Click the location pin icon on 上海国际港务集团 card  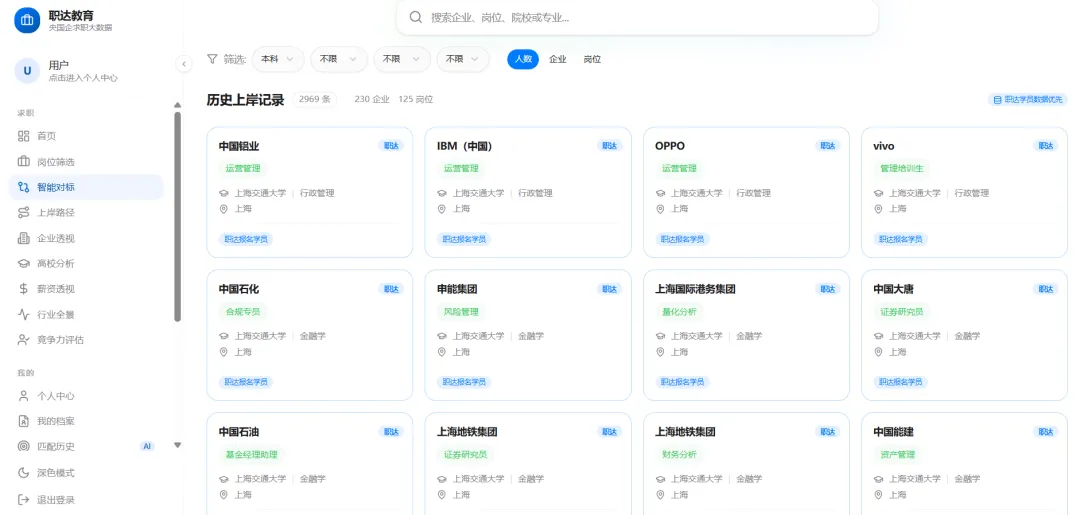click(660, 352)
